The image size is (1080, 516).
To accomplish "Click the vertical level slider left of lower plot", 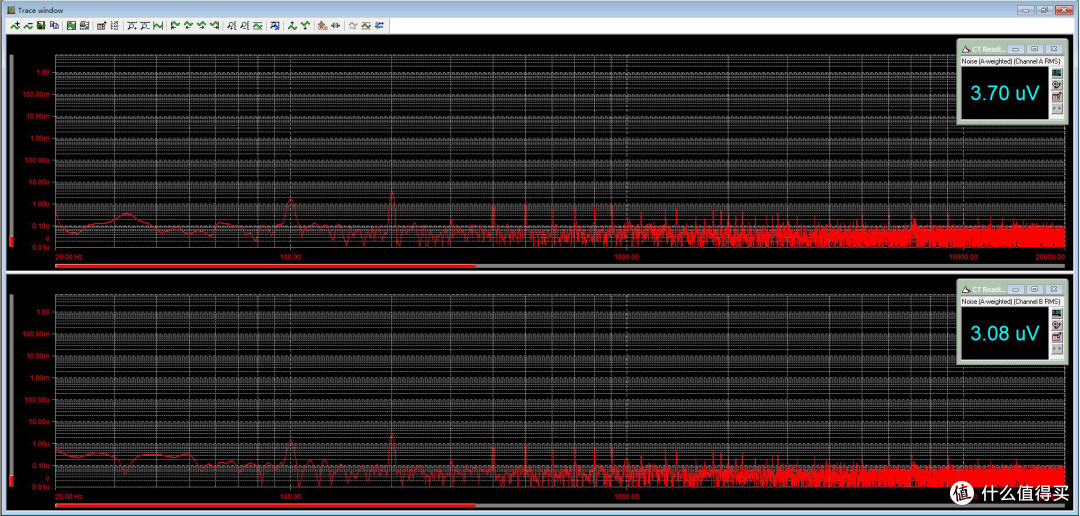I will [11, 391].
